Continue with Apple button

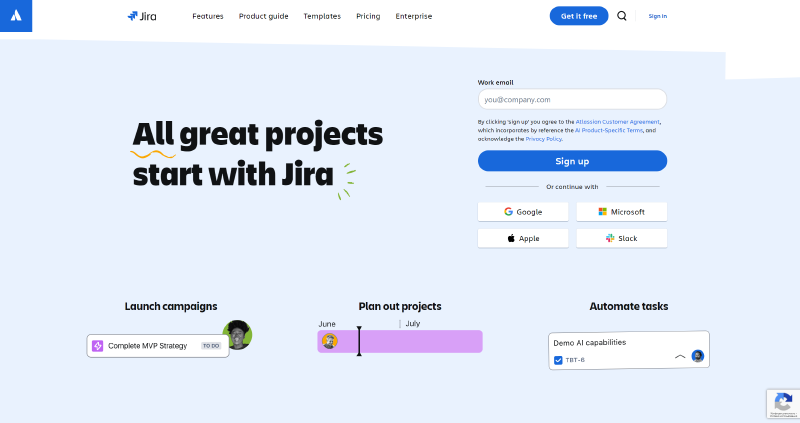click(x=522, y=238)
